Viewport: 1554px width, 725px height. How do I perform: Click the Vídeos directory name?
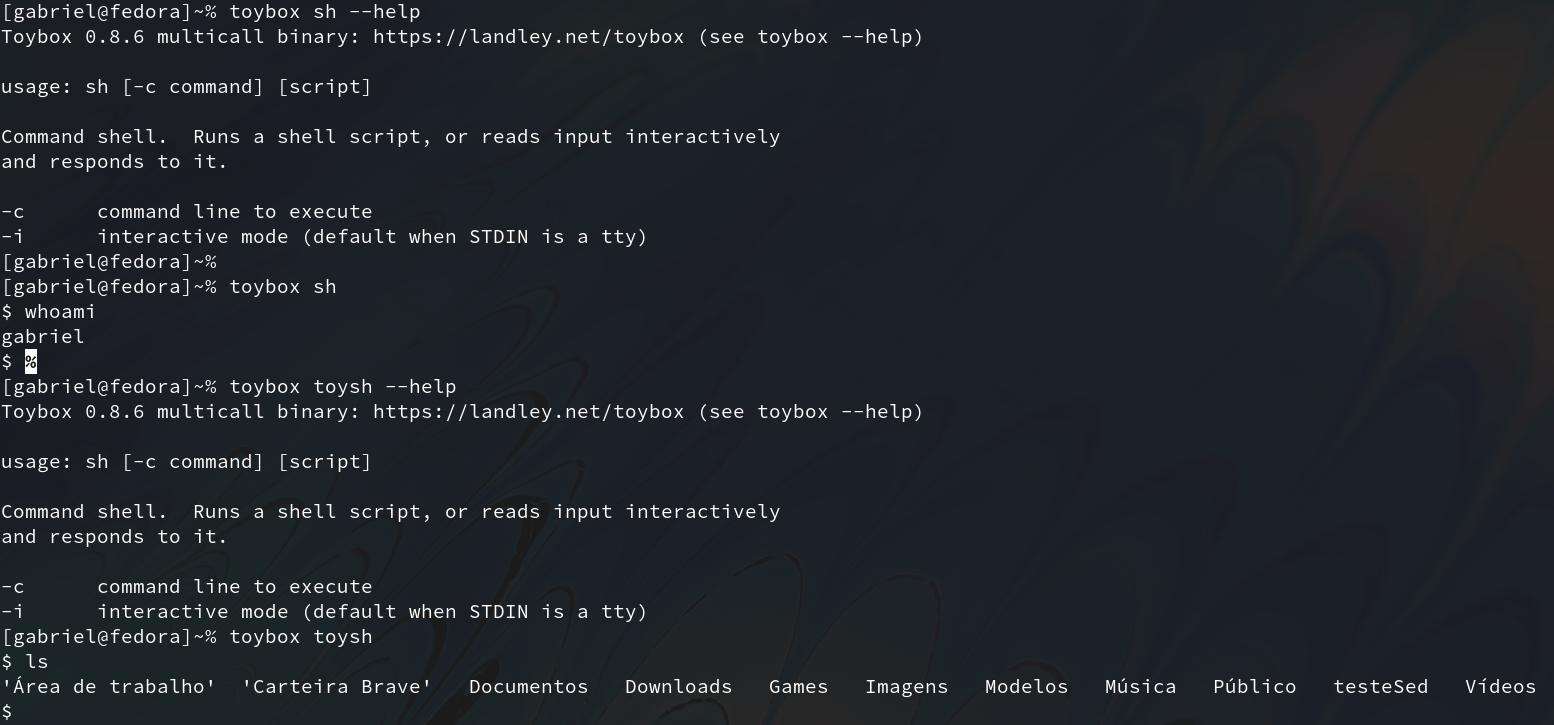click(1500, 686)
